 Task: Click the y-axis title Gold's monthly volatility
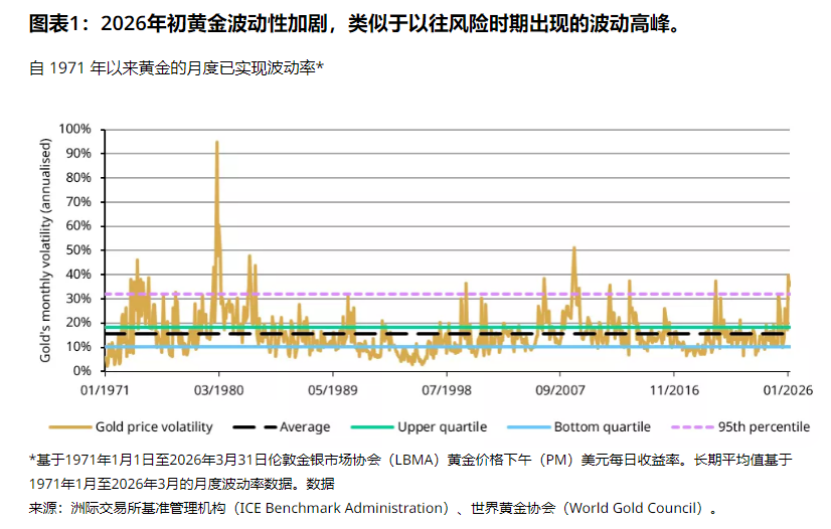tap(46, 250)
